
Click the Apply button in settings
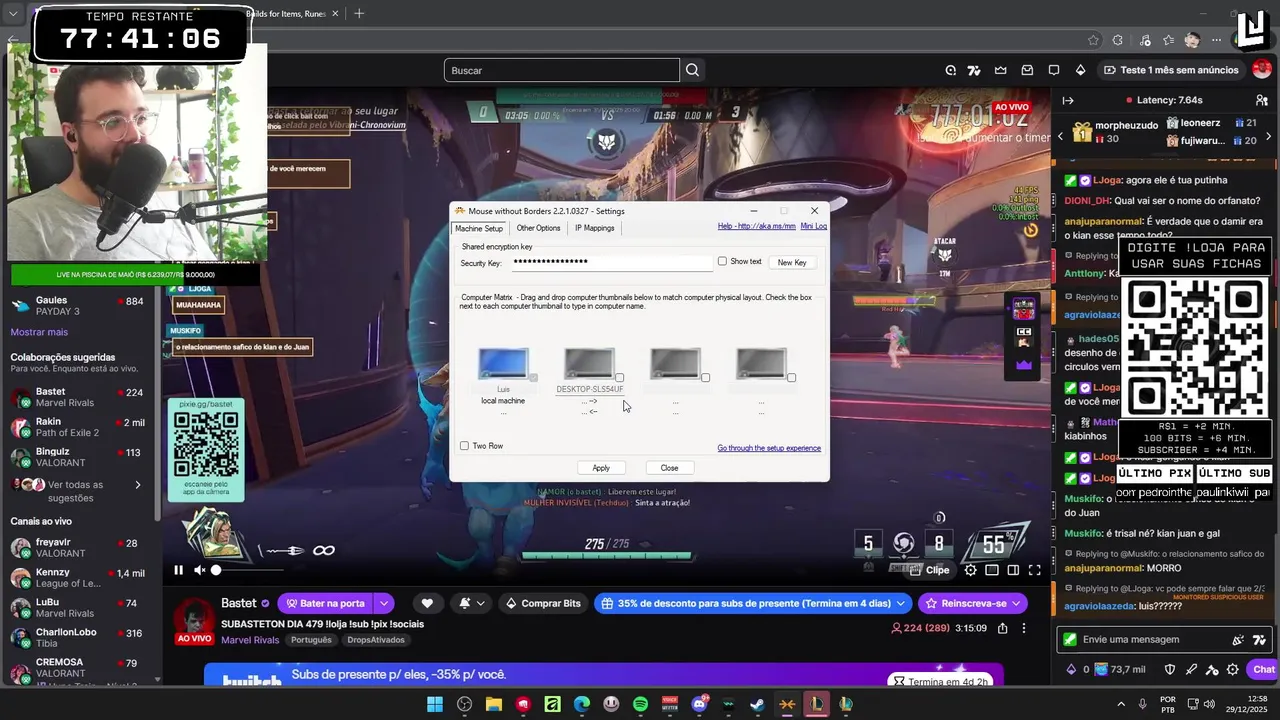point(601,468)
